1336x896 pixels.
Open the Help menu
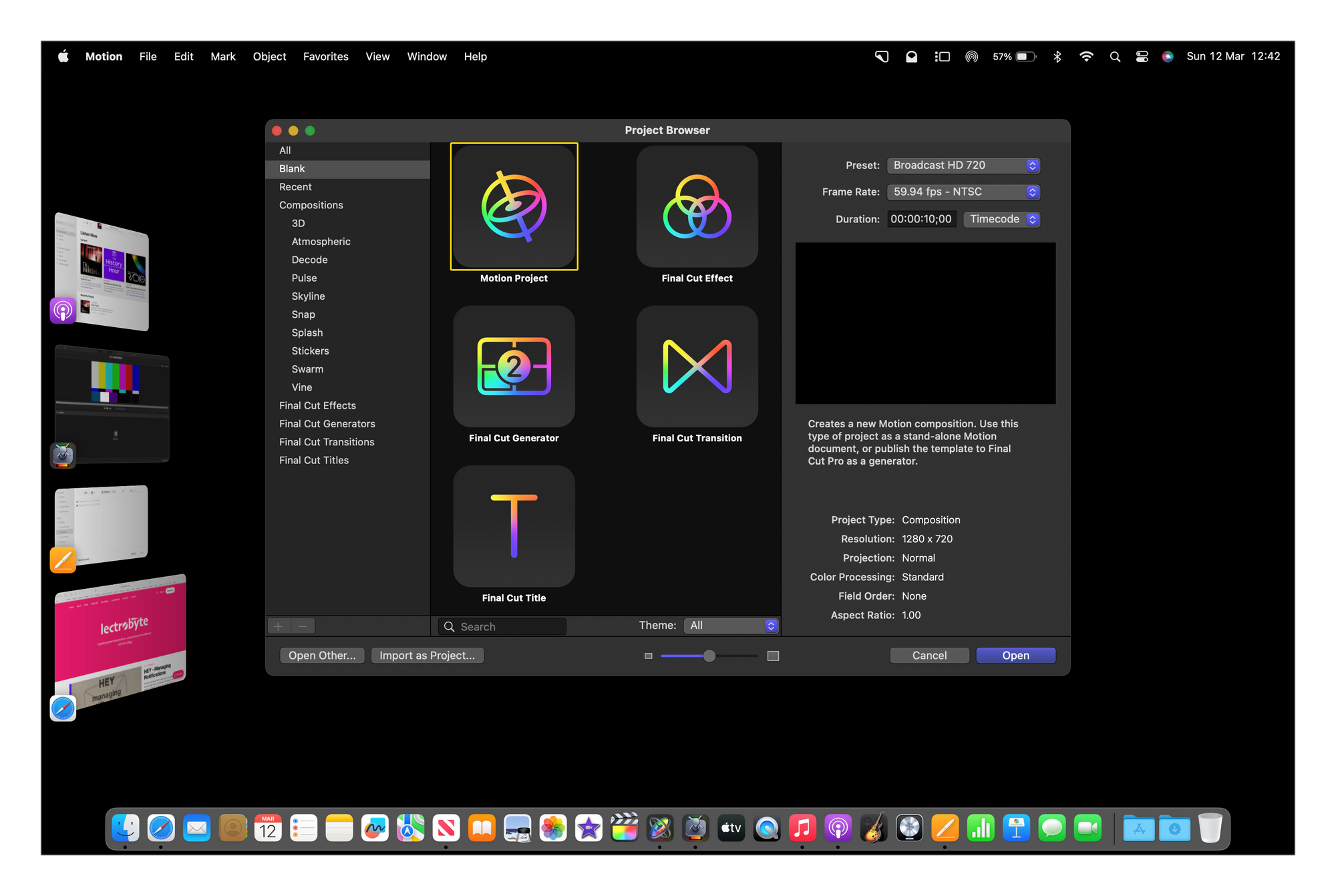click(x=475, y=57)
